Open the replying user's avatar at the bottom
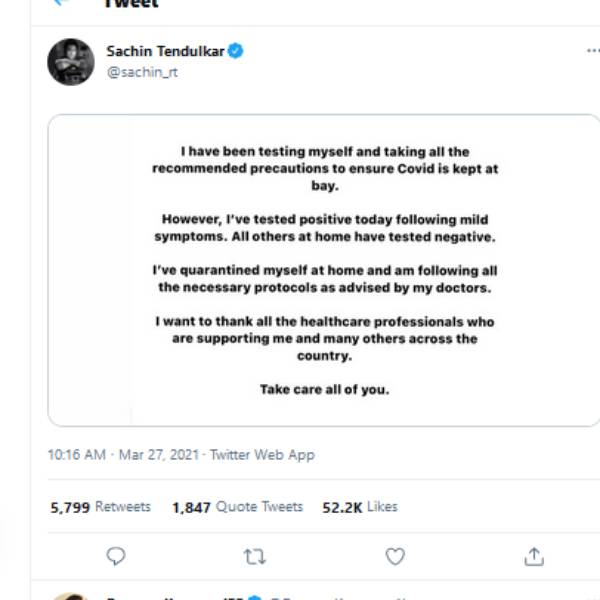 click(x=70, y=597)
